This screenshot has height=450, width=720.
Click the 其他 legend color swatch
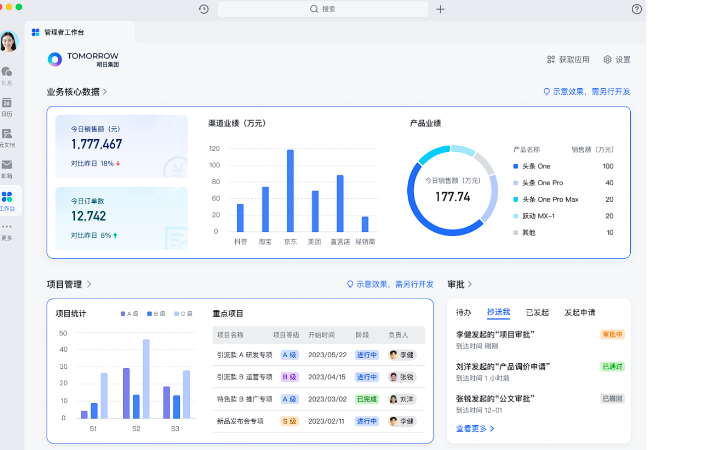(516, 233)
